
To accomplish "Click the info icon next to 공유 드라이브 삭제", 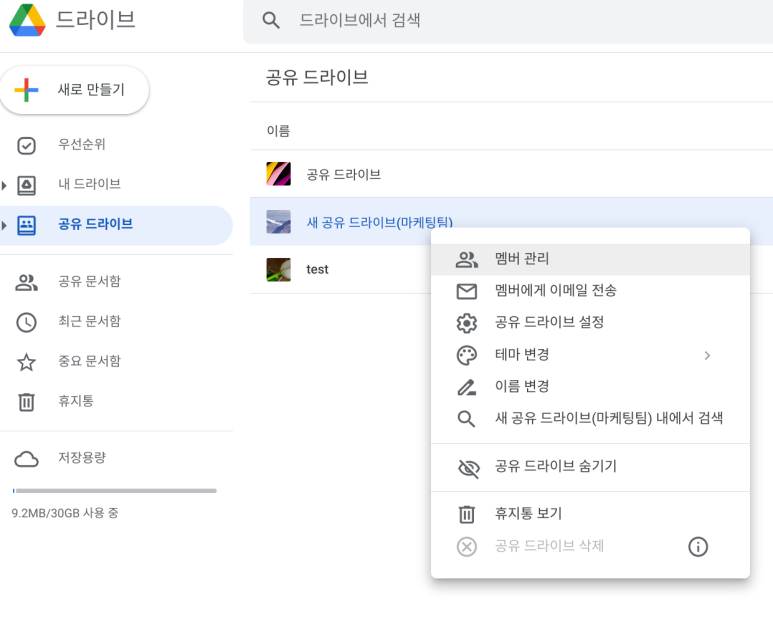I will (x=698, y=547).
